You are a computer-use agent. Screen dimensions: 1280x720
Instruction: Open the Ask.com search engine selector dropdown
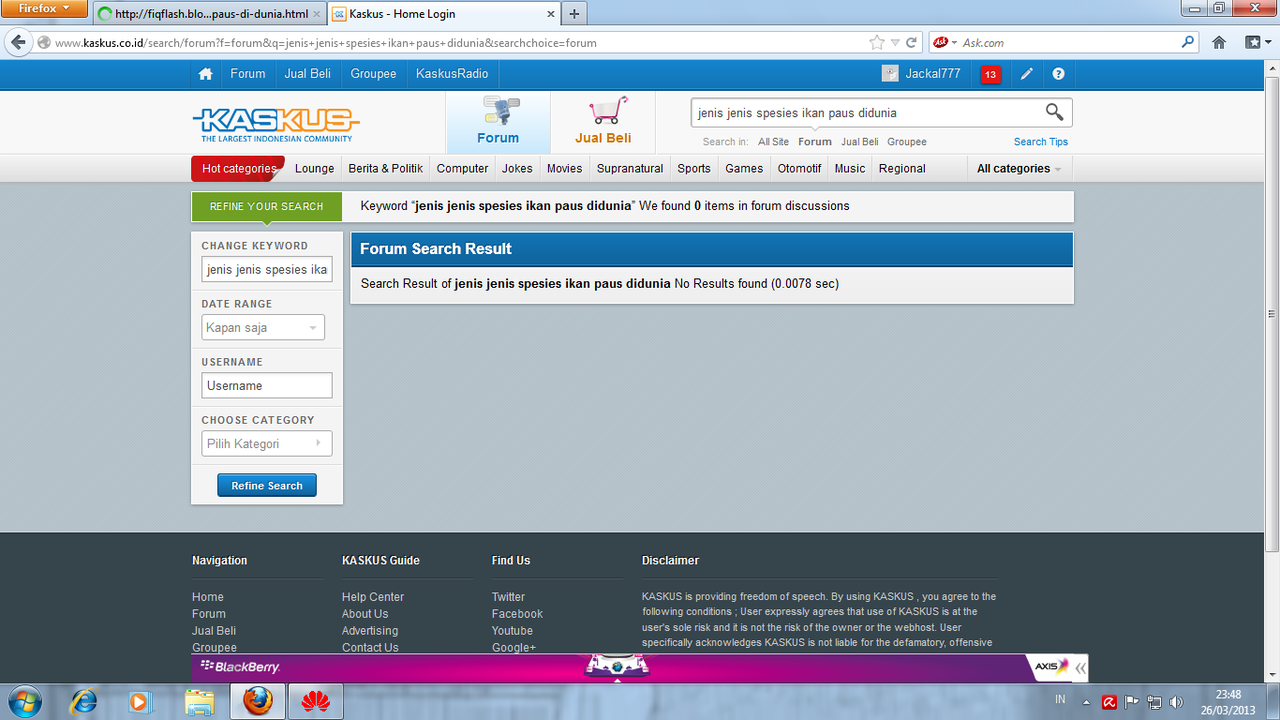945,42
